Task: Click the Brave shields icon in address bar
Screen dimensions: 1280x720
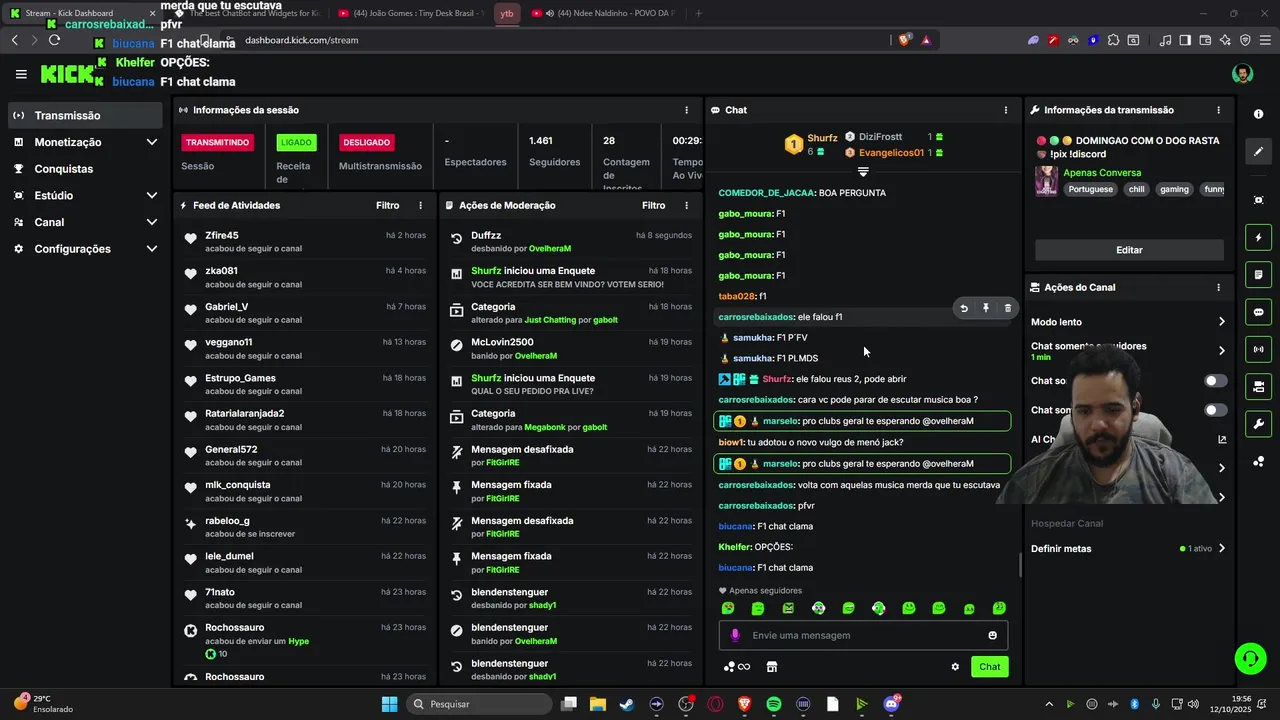Action: pos(905,40)
